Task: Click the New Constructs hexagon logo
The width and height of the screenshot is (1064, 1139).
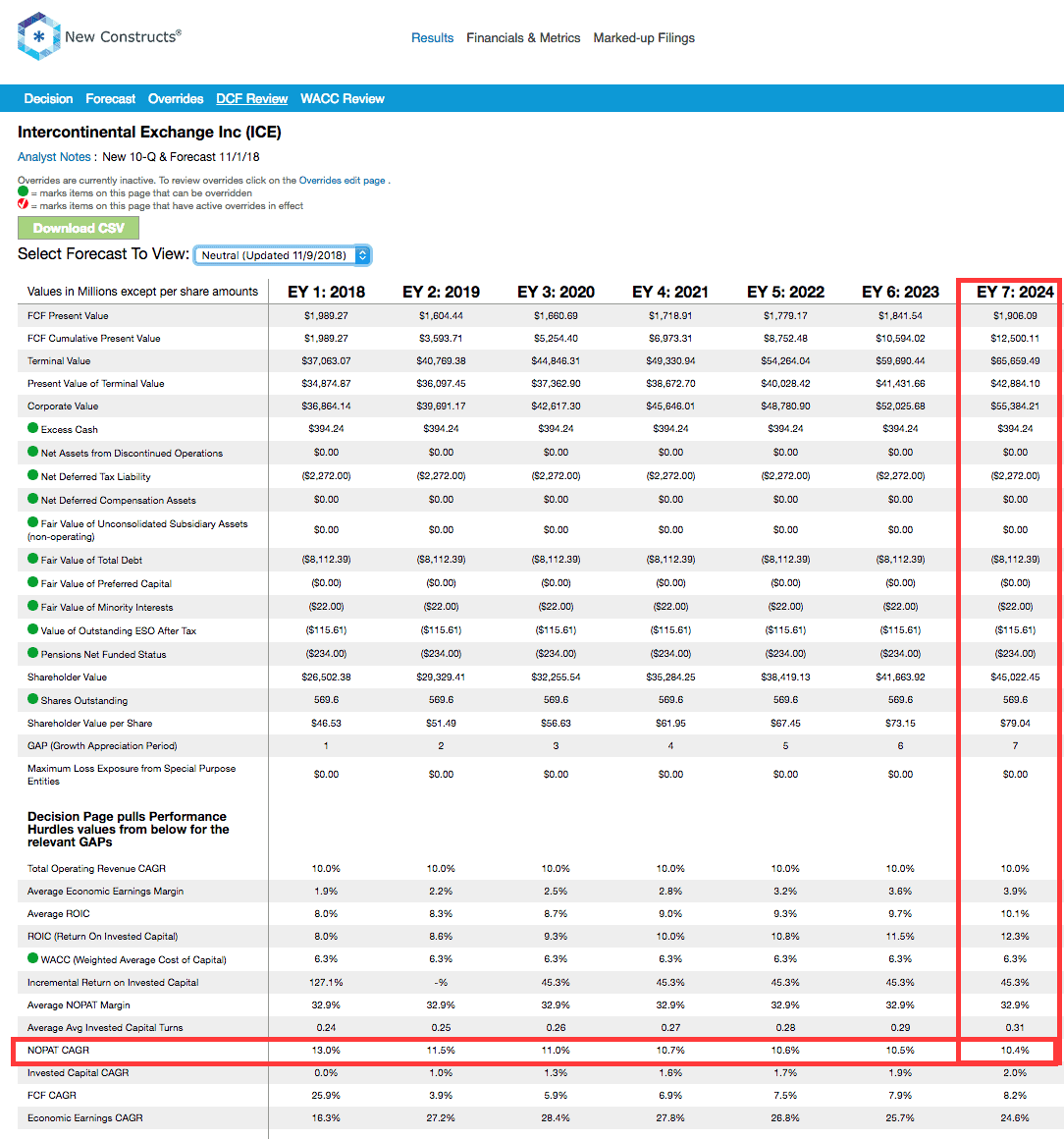Action: tap(38, 36)
